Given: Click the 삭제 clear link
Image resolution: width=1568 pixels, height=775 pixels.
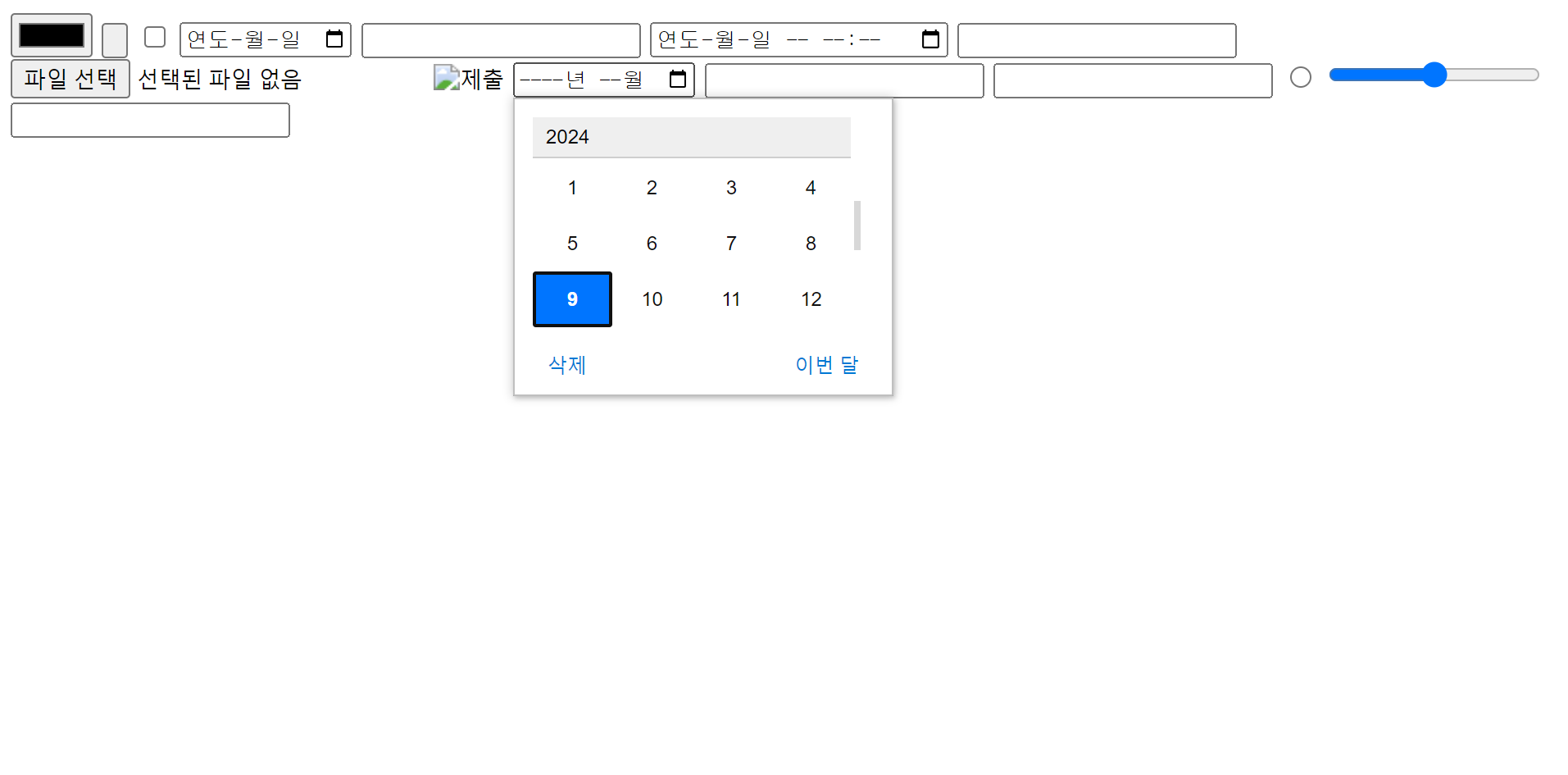Looking at the screenshot, I should coord(567,364).
